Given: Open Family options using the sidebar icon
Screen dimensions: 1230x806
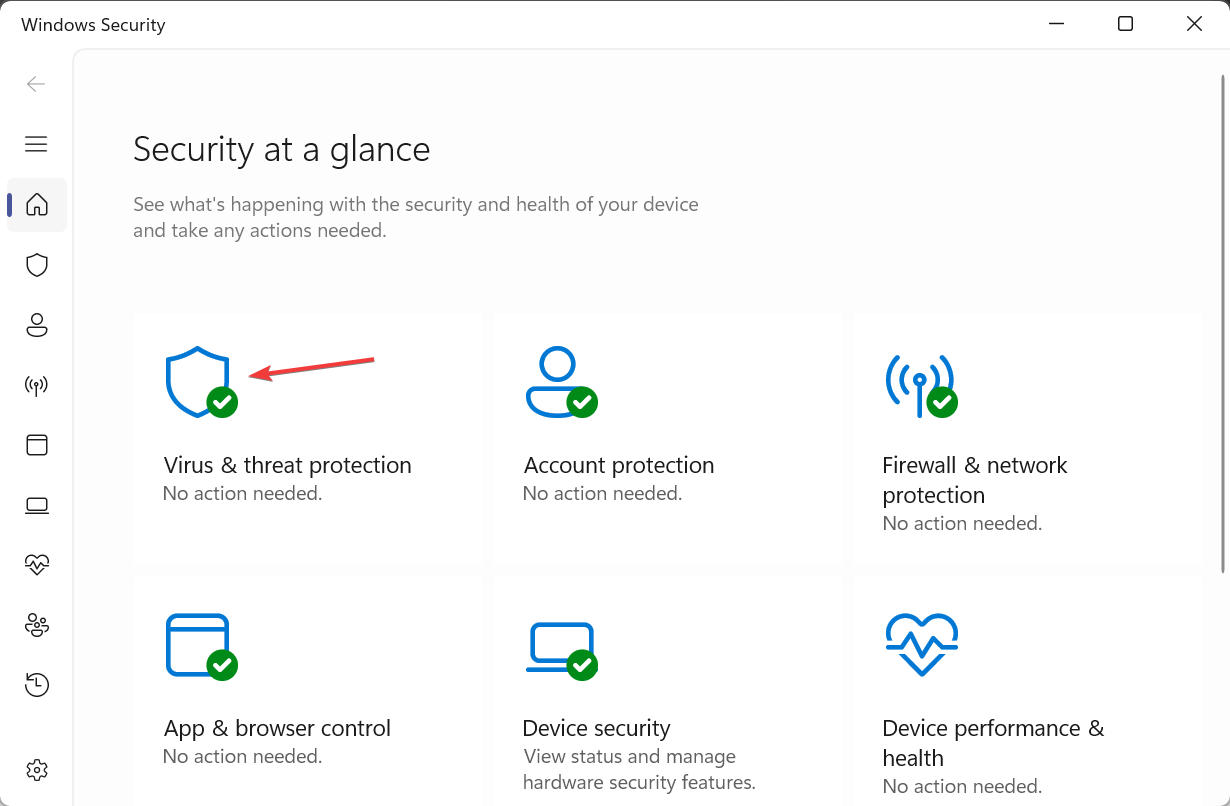Looking at the screenshot, I should (36, 625).
